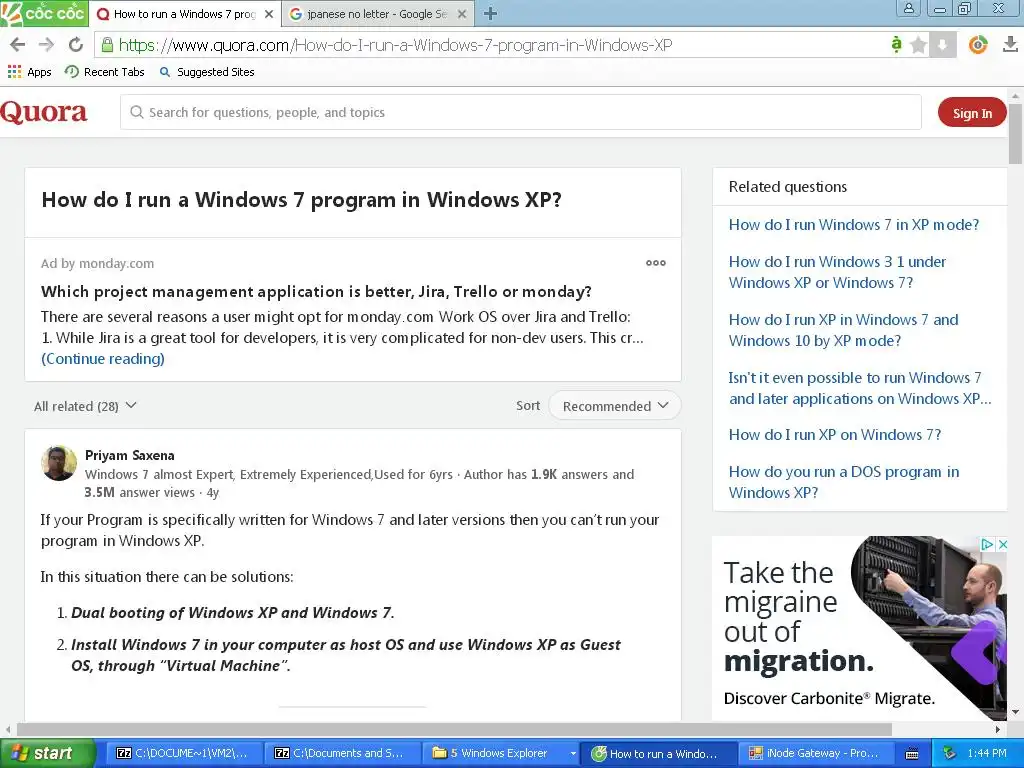This screenshot has width=1024, height=768.
Task: Click the 'Ad by monday.com' label
Action: click(x=97, y=263)
